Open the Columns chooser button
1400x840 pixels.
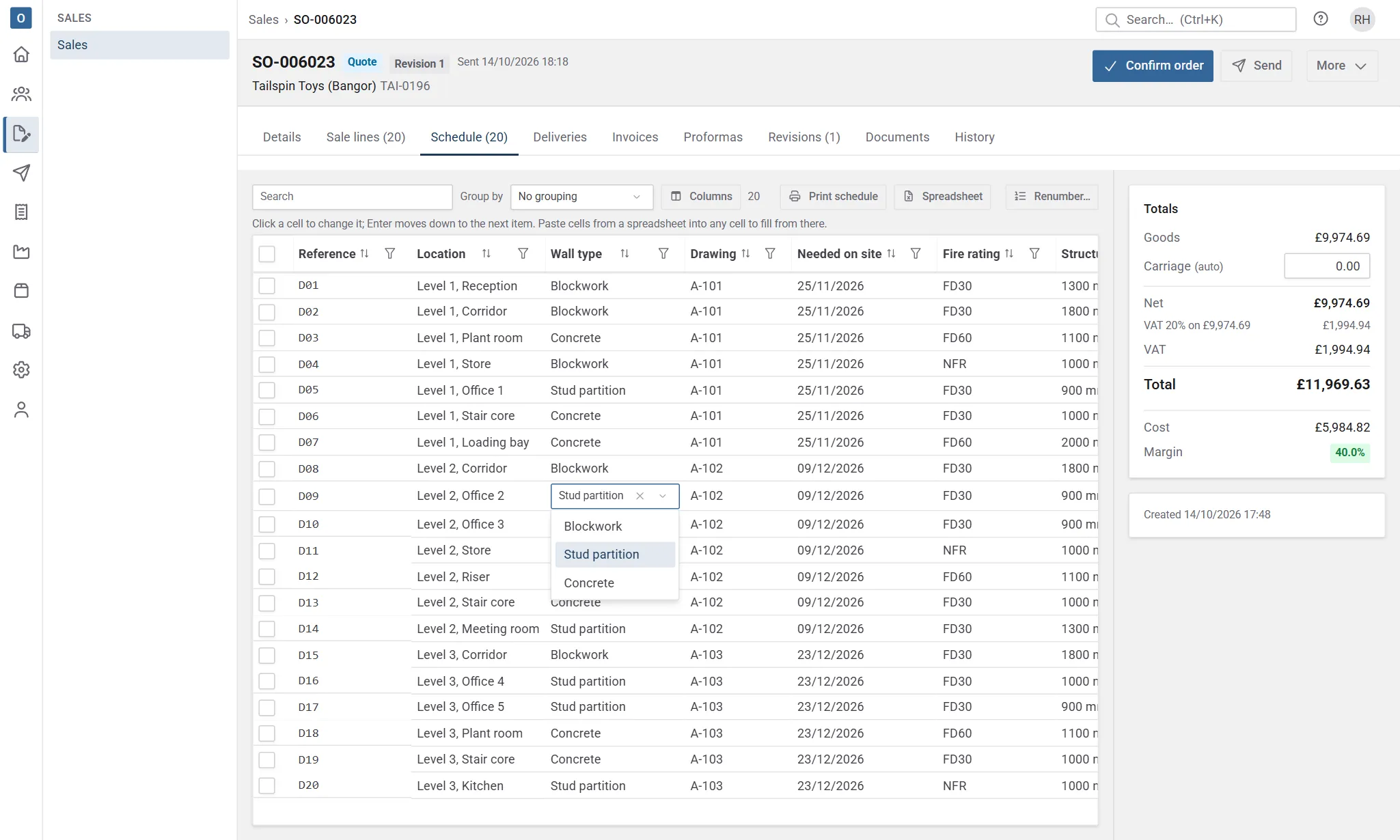tap(701, 197)
